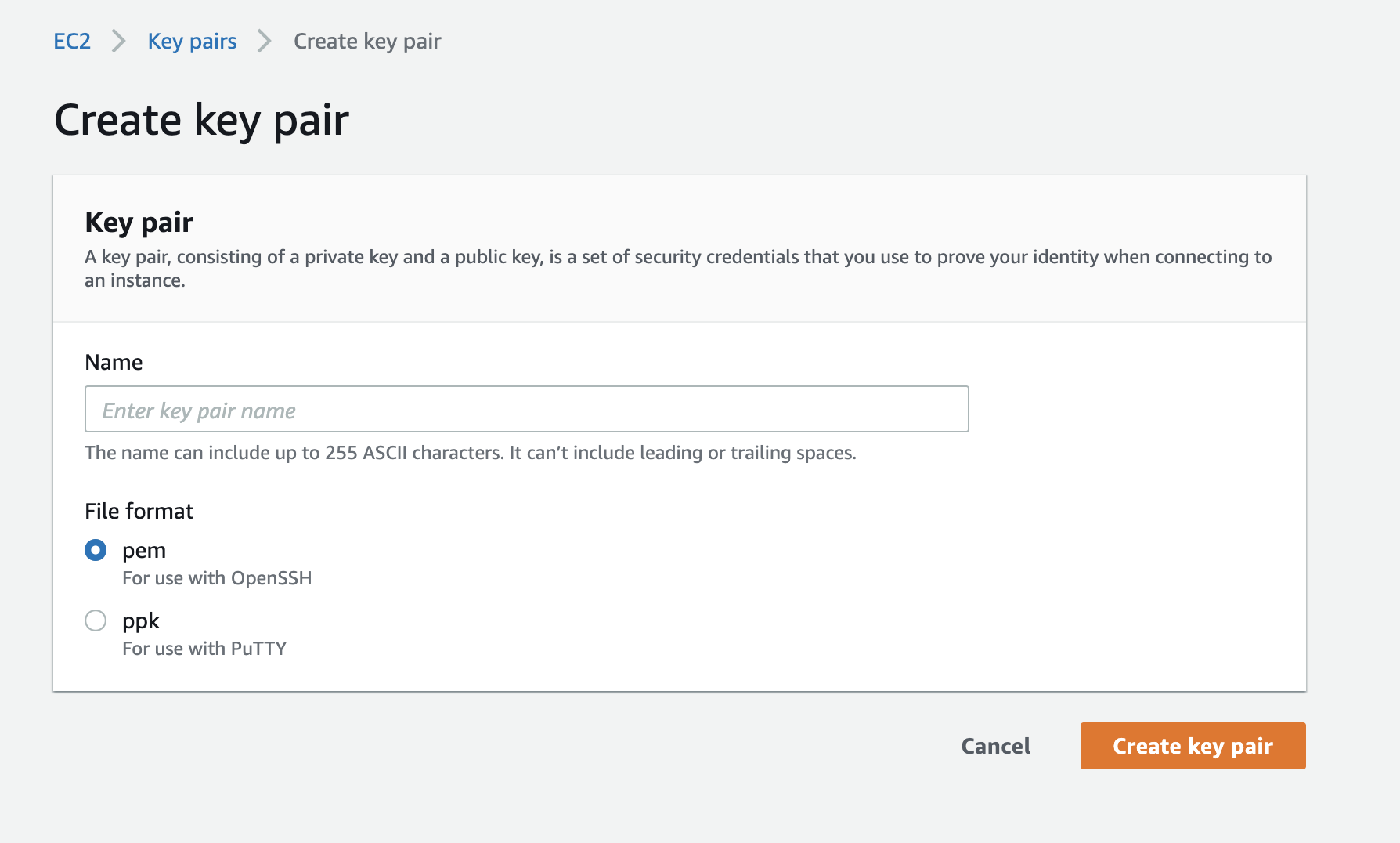Switch file format selection to ppk
Image resolution: width=1400 pixels, height=843 pixels.
click(95, 620)
